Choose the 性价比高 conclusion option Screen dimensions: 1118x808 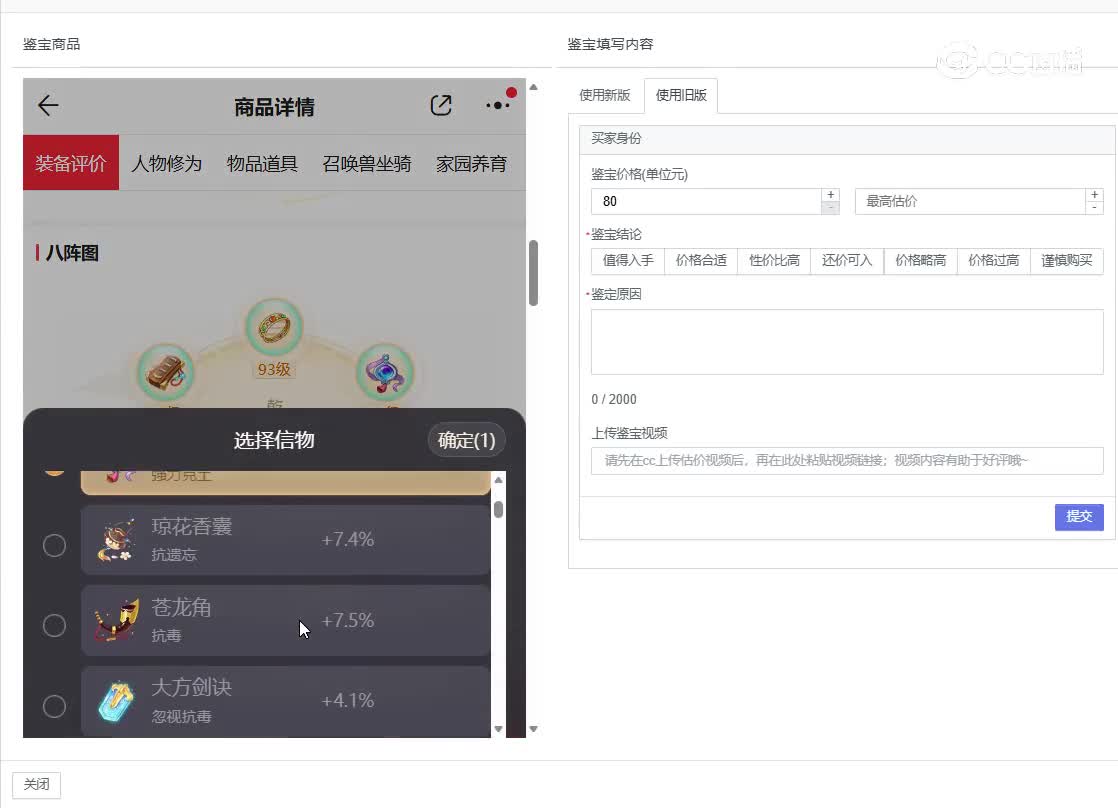coord(774,261)
